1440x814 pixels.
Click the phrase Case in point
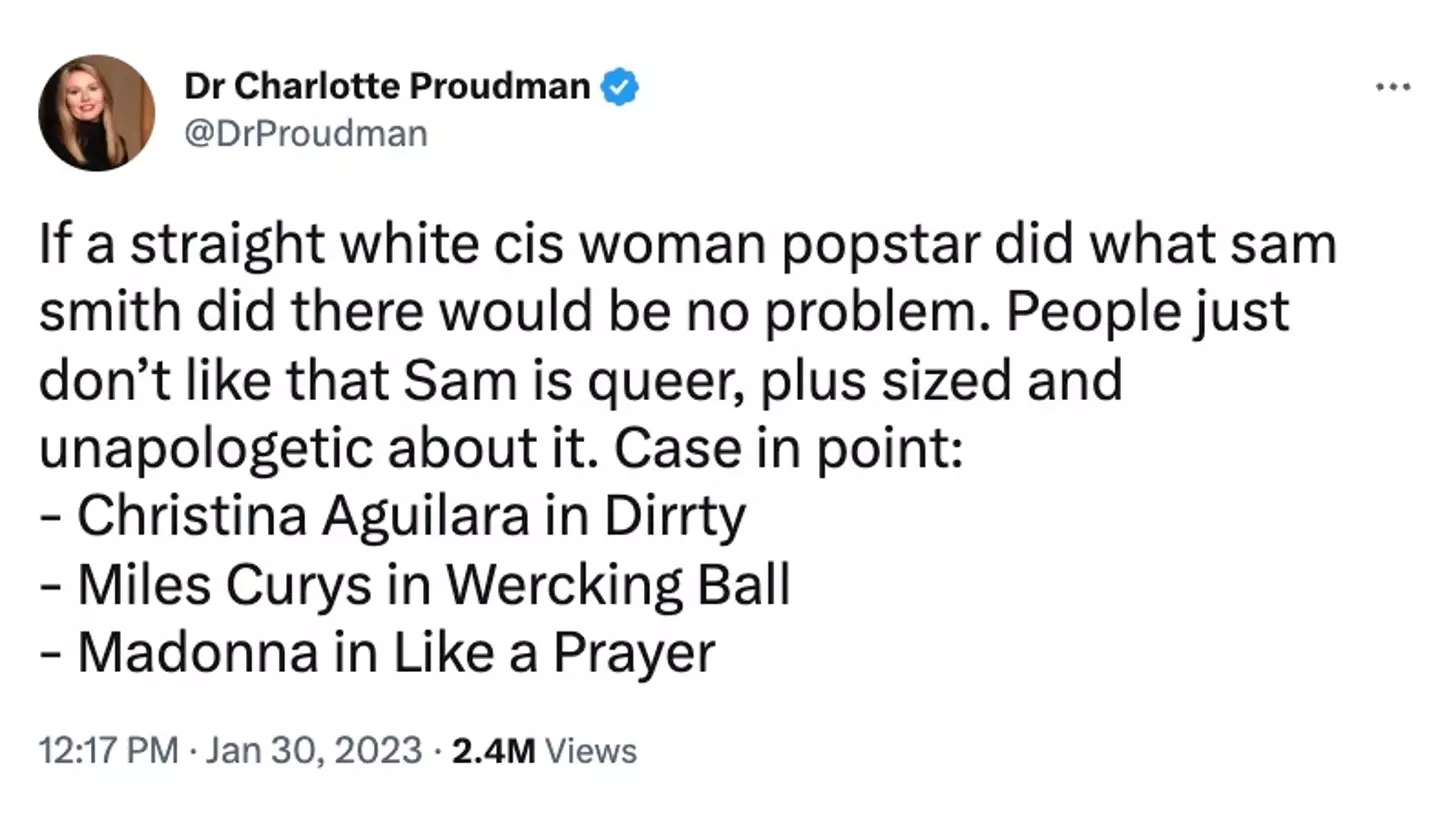tap(788, 449)
